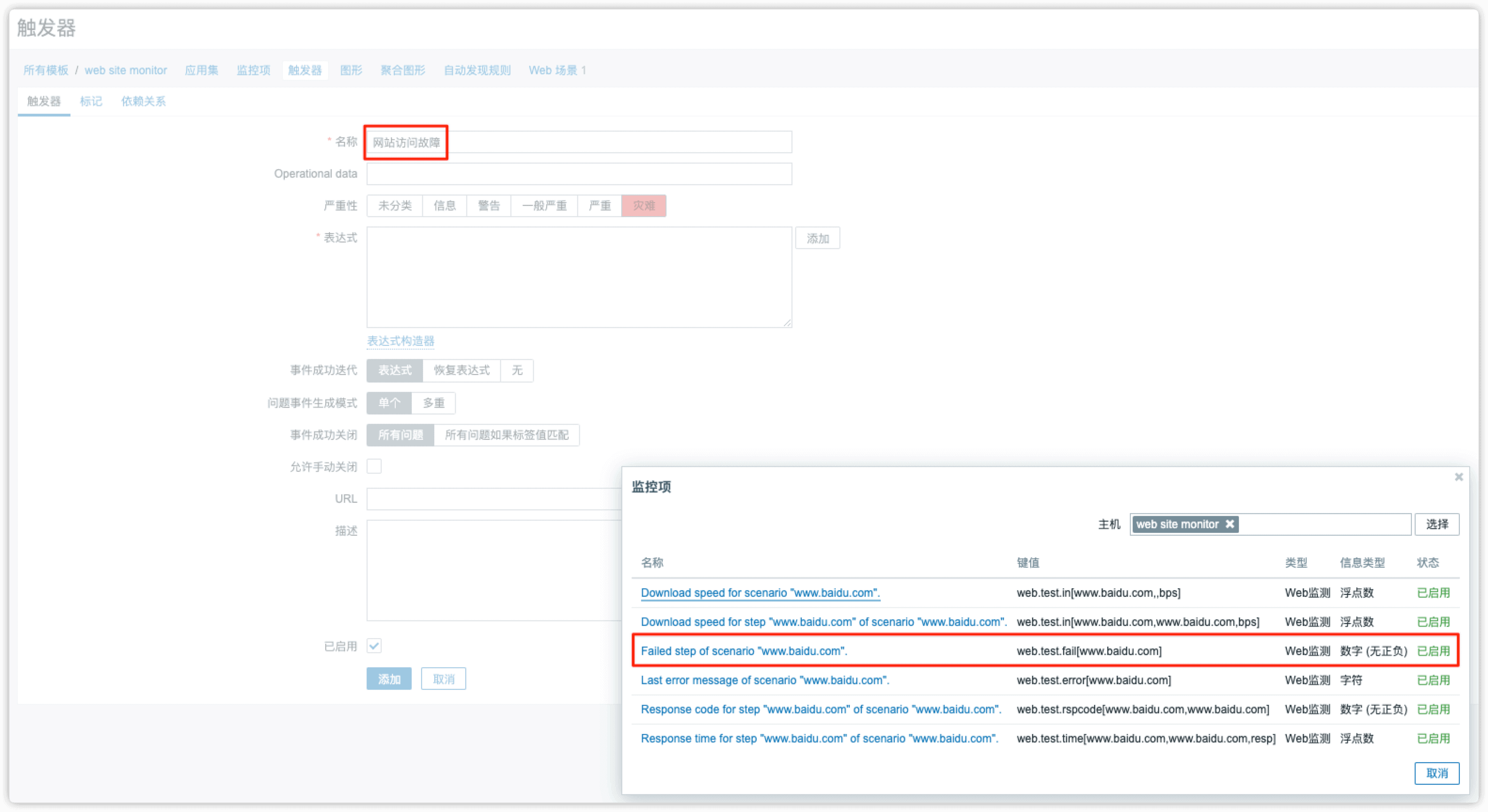1488x812 pixels.
Task: Click the 表达式构造器 expression builder link
Action: click(400, 340)
